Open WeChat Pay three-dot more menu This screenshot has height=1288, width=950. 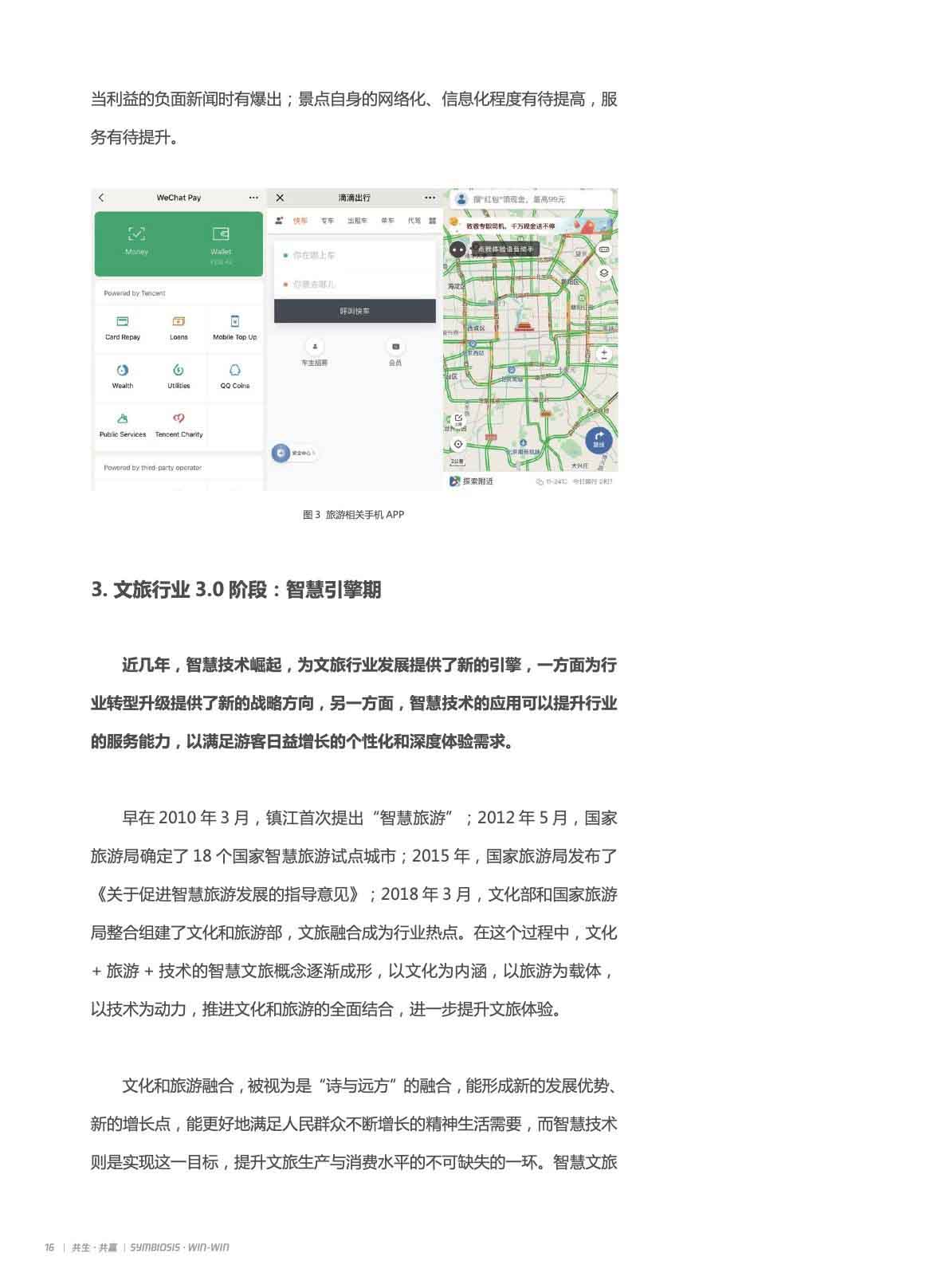pos(253,198)
